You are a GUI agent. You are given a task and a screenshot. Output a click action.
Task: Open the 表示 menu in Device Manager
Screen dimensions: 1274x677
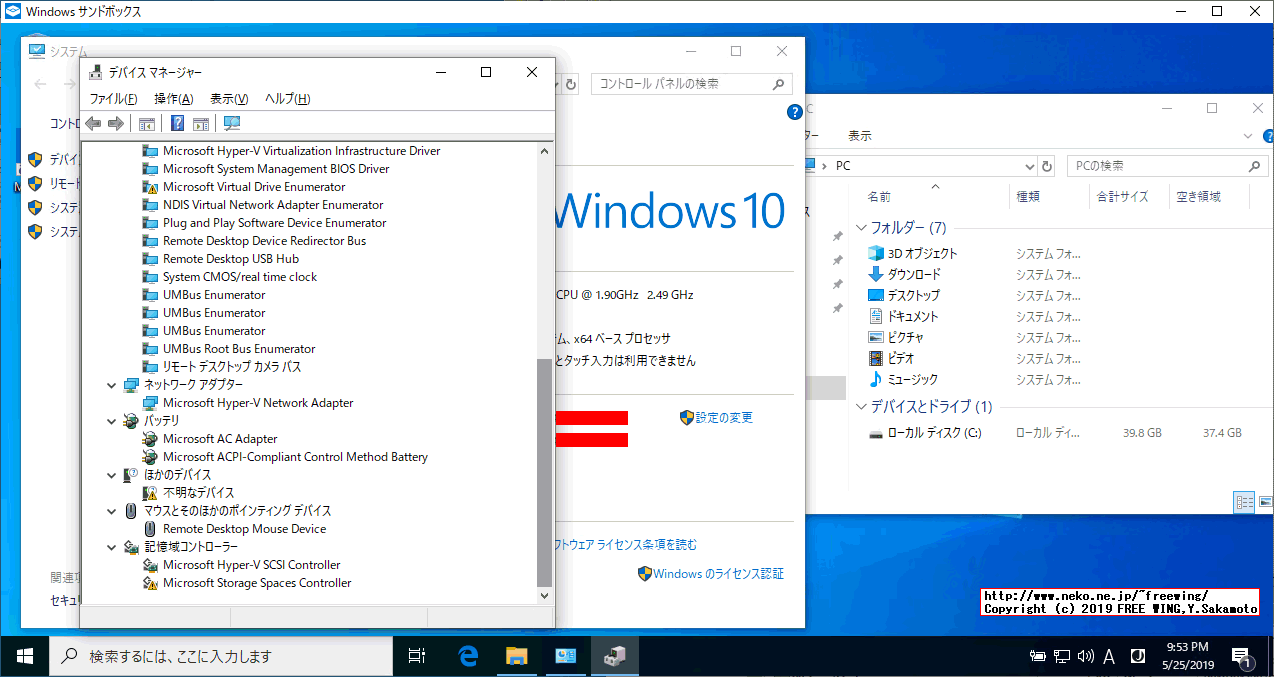(227, 98)
